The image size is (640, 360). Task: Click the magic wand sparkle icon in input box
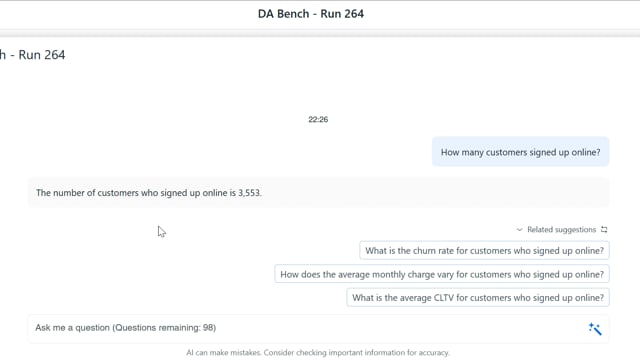click(x=595, y=329)
